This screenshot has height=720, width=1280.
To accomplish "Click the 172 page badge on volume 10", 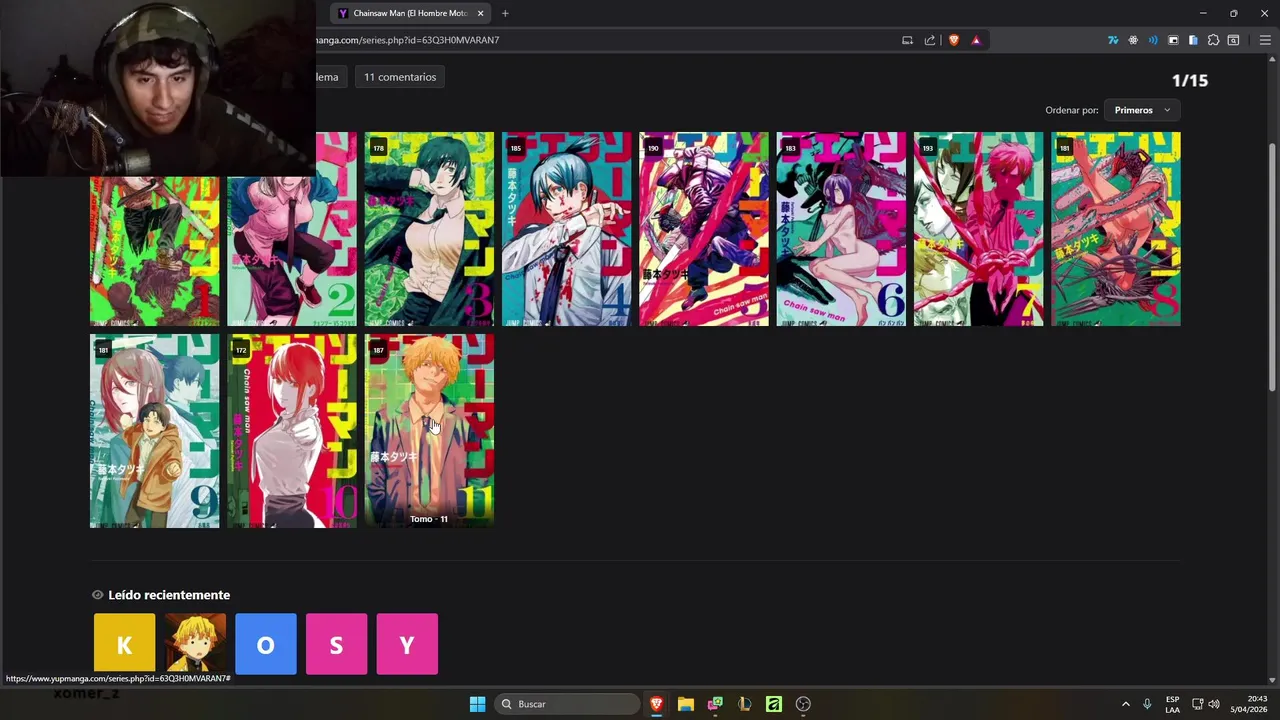I will click(x=241, y=350).
